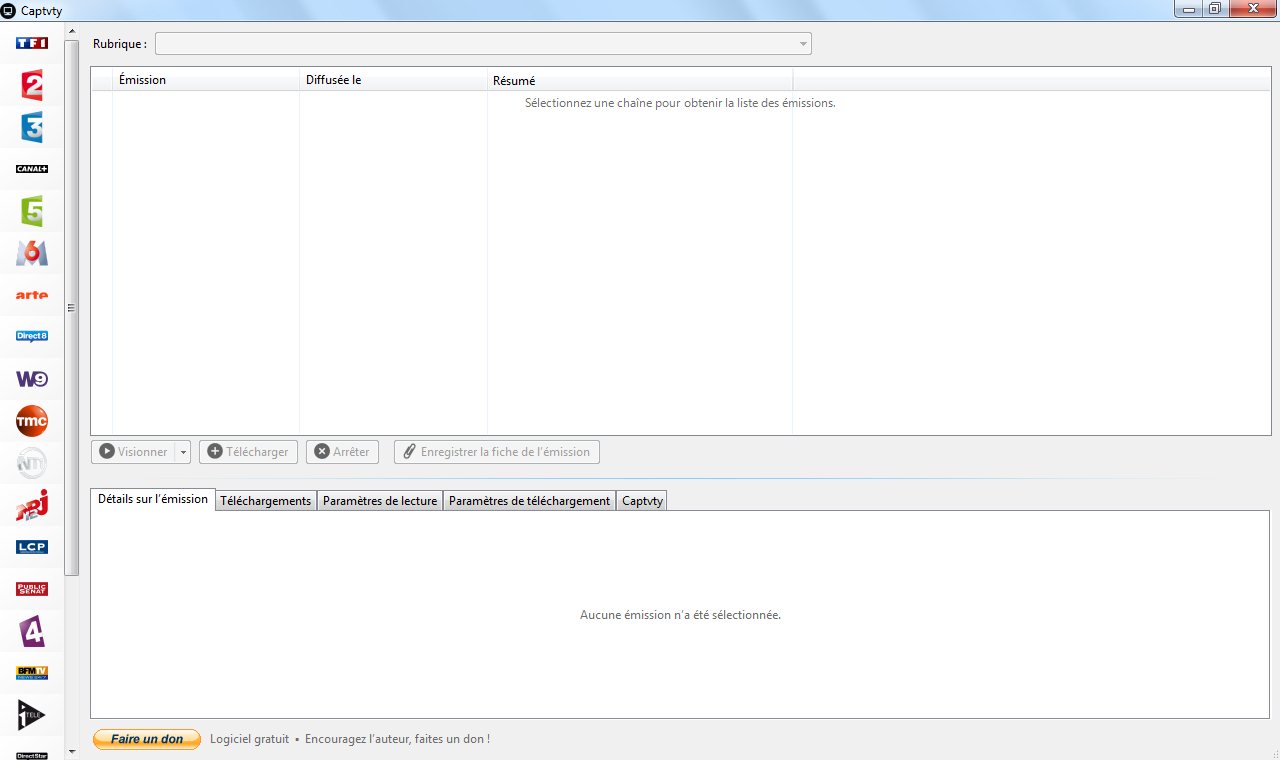Screen dimensions: 1280x760
Task: Open the Paramètres de lecture tab
Action: [x=380, y=501]
